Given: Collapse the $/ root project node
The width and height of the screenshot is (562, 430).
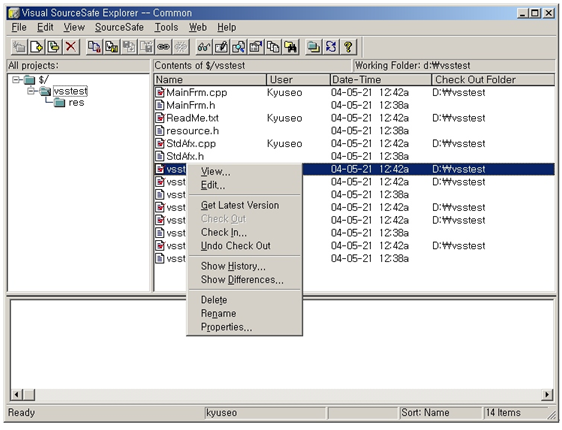Looking at the screenshot, I should tap(16, 80).
